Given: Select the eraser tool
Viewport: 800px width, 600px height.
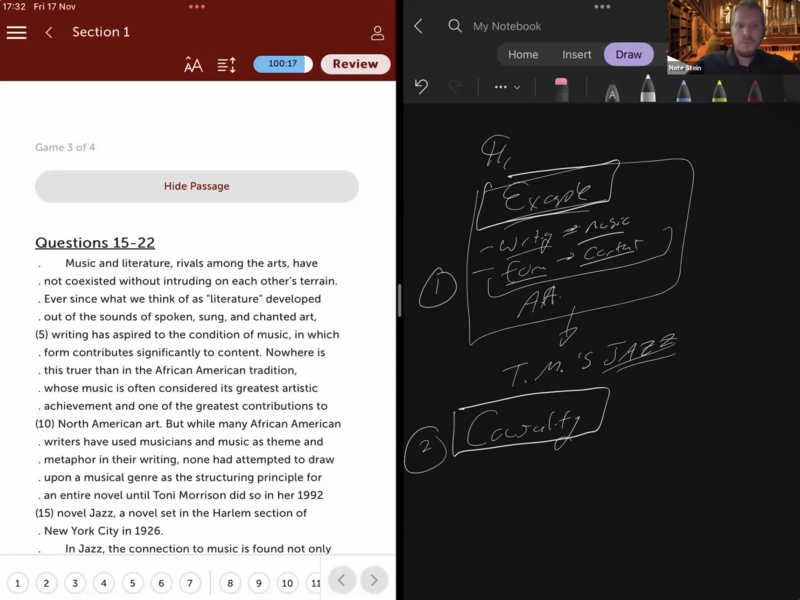Looking at the screenshot, I should pyautogui.click(x=560, y=89).
